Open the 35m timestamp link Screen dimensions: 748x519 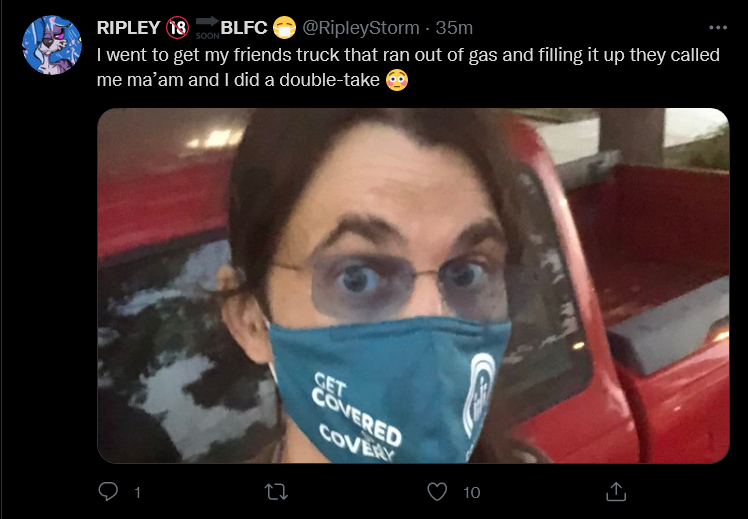454,28
